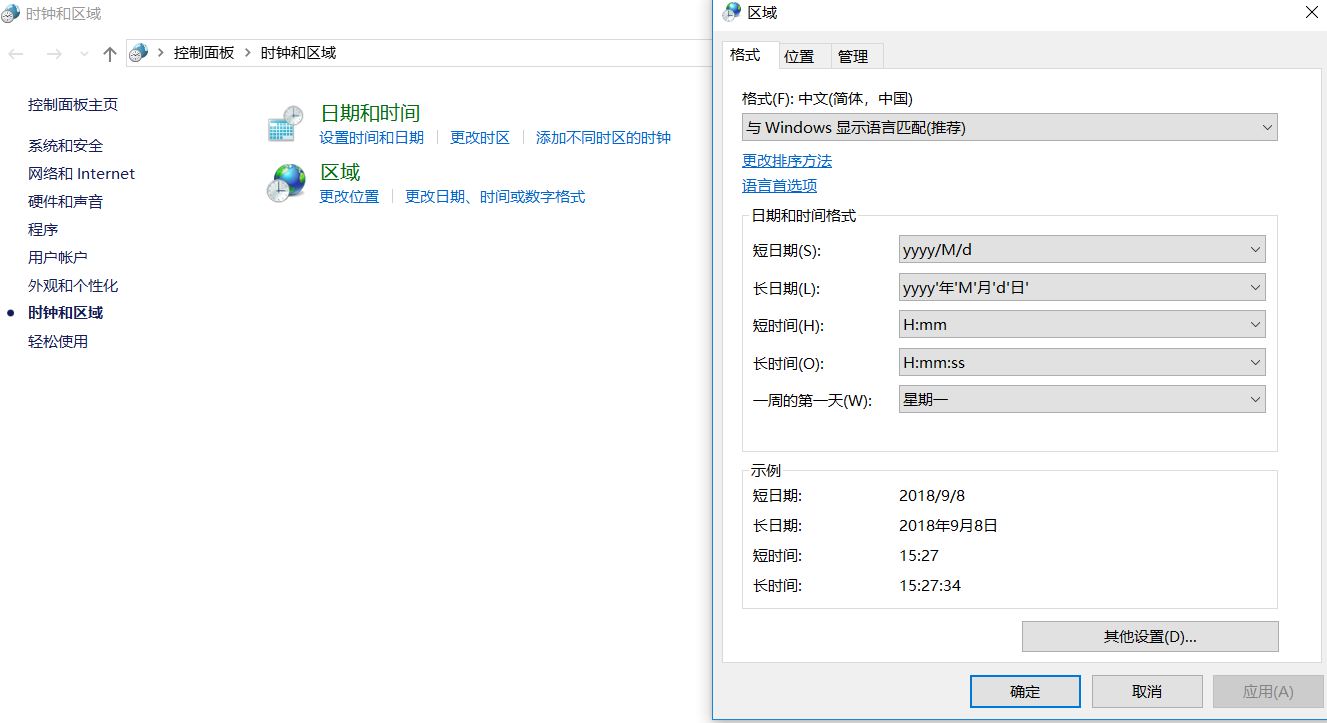
Task: Open the 短日期 format dropdown
Action: 1082,249
